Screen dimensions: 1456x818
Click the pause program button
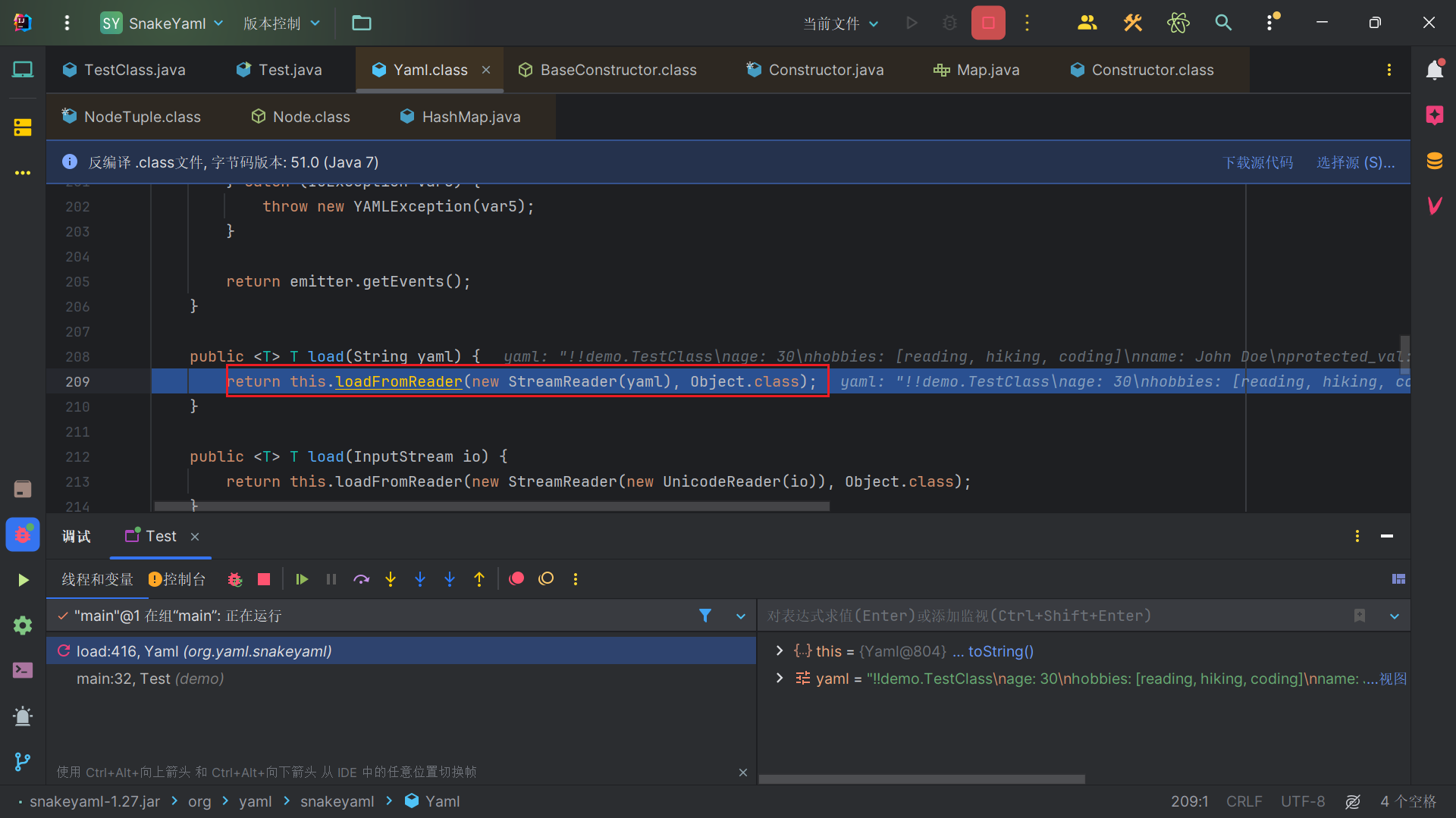tap(331, 579)
